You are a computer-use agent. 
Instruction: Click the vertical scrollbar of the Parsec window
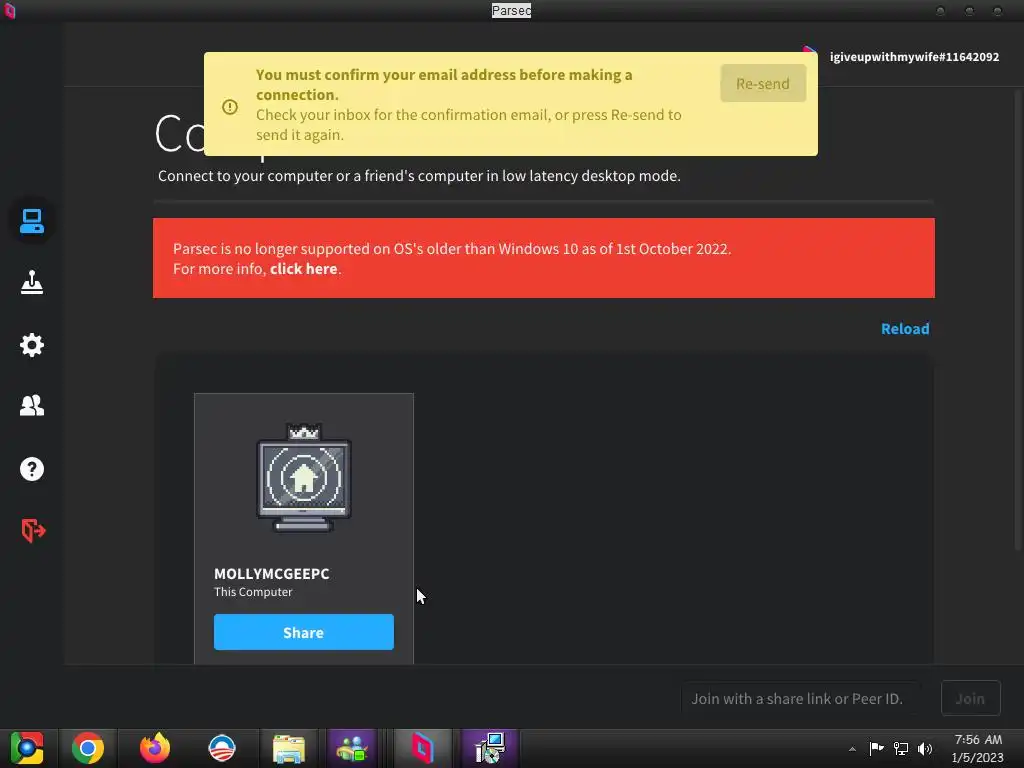coord(1017,320)
